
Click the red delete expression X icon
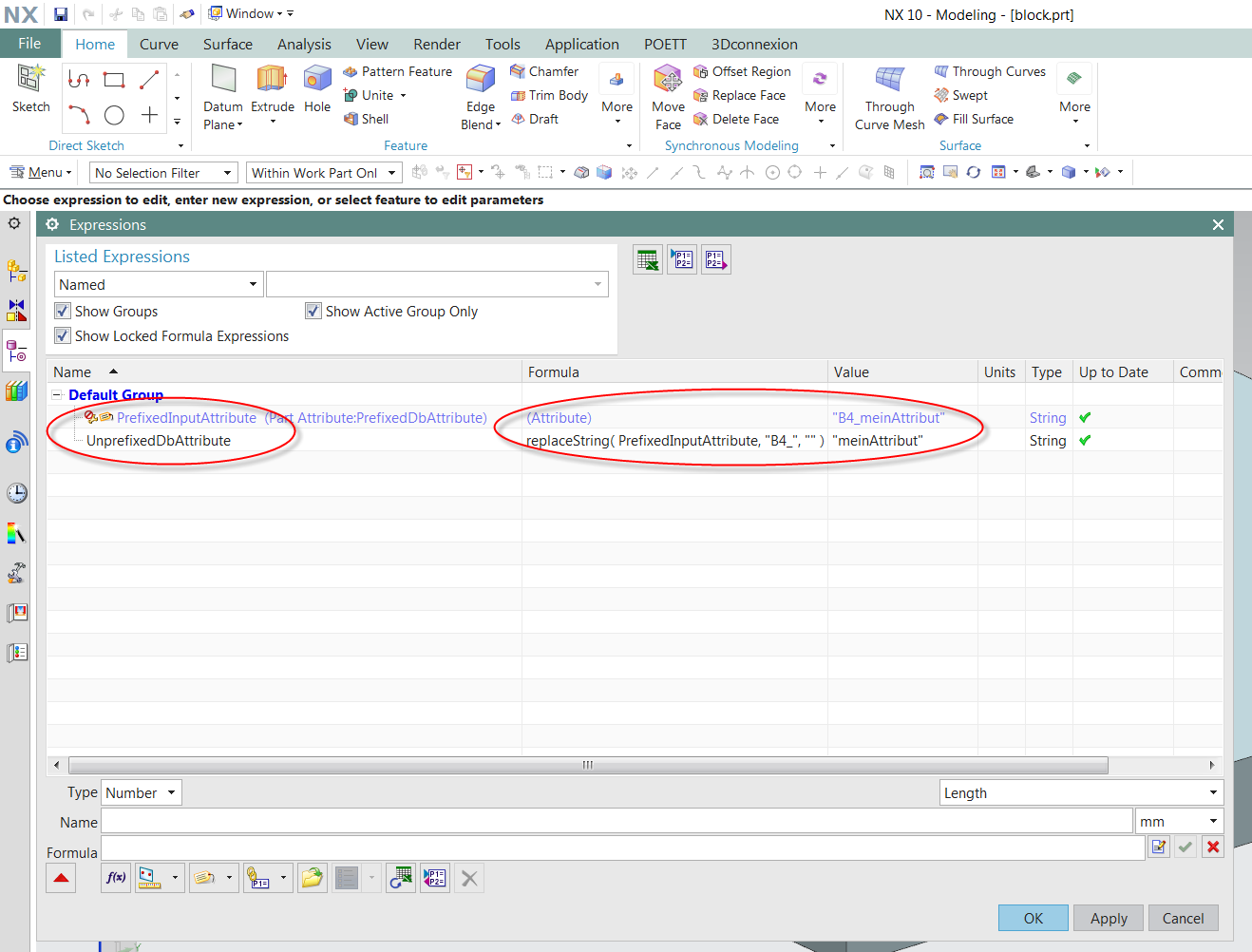click(1213, 847)
